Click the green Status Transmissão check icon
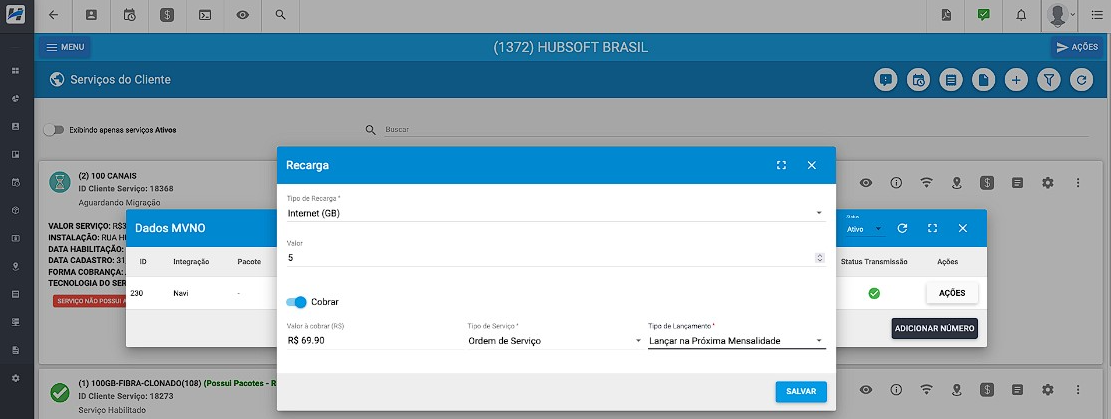Viewport: 1111px width, 419px height. coord(874,293)
